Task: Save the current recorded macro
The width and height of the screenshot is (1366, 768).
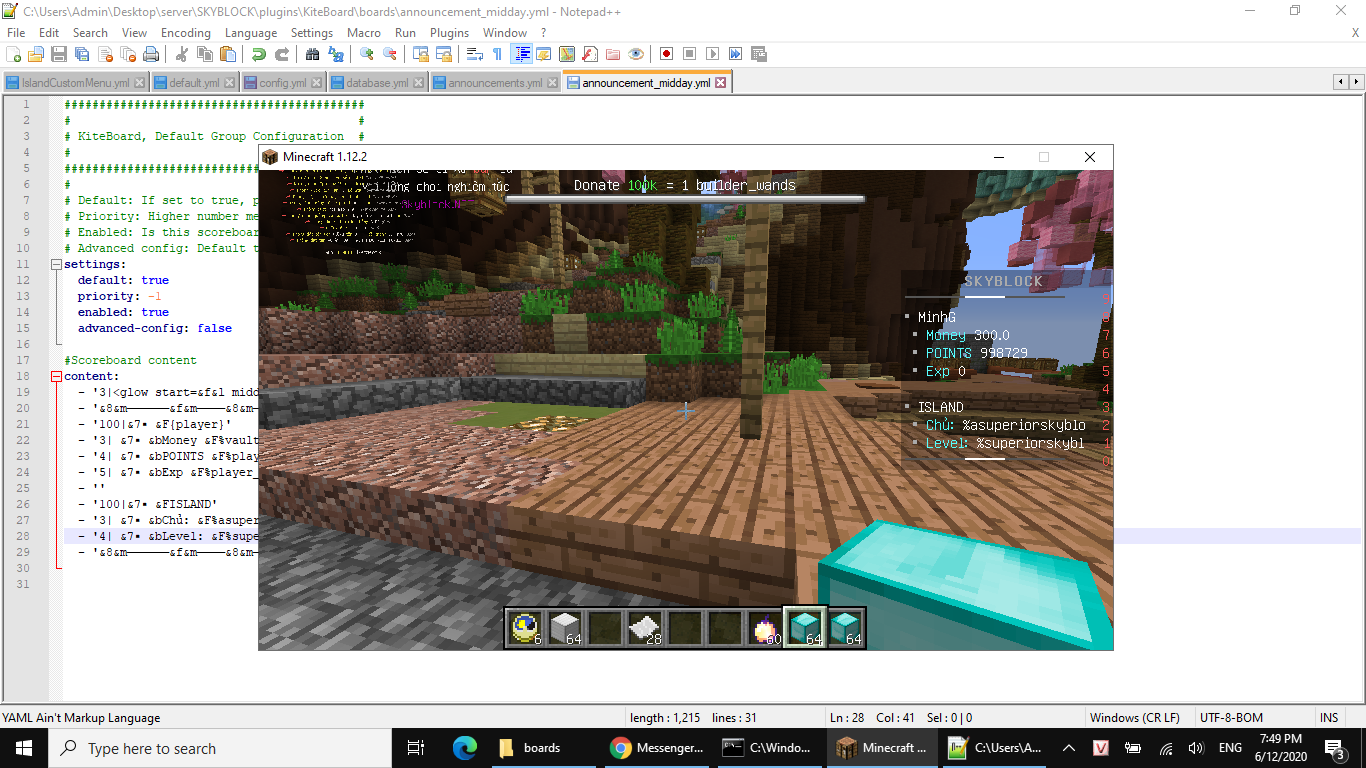Action: coord(759,54)
